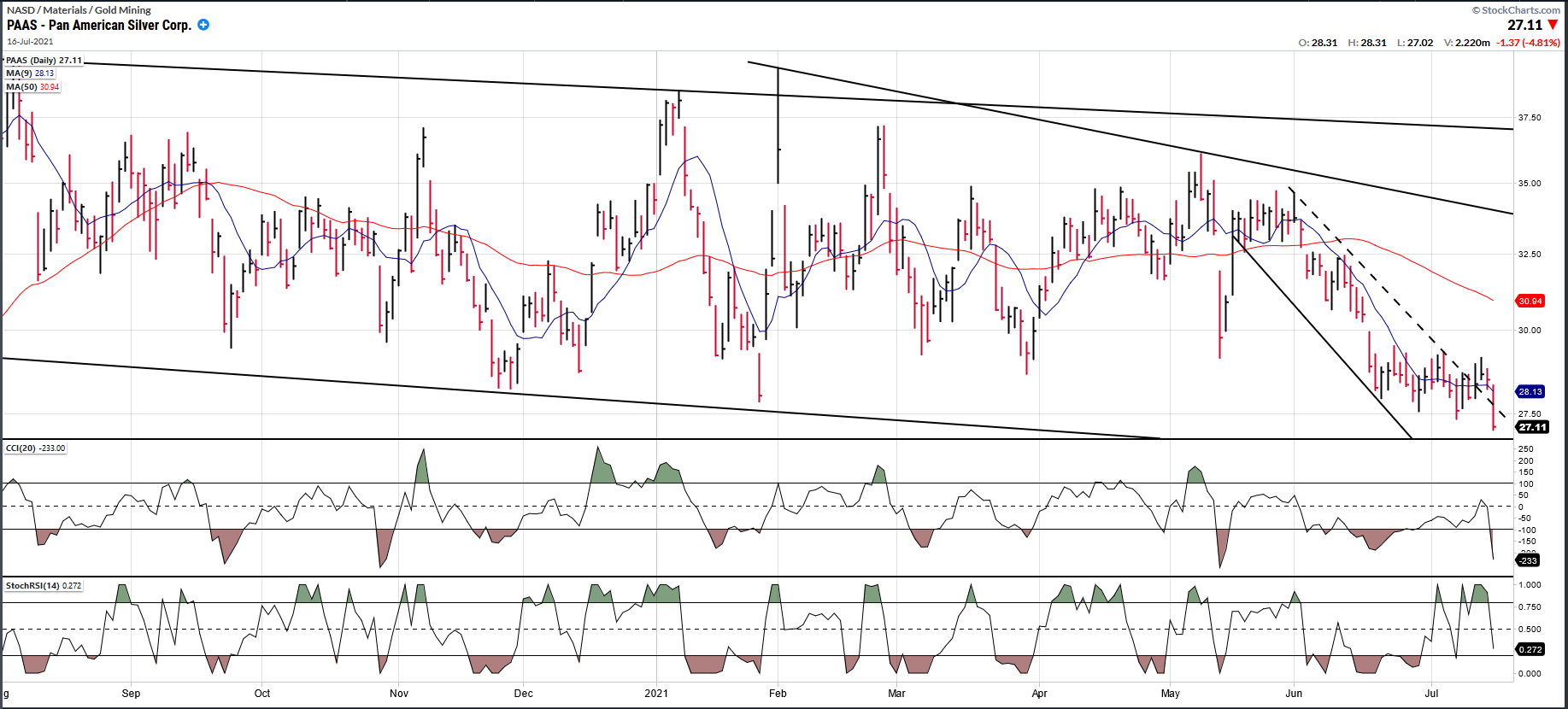
Task: Click the red down arrow next to 27.11
Action: pos(1553,26)
